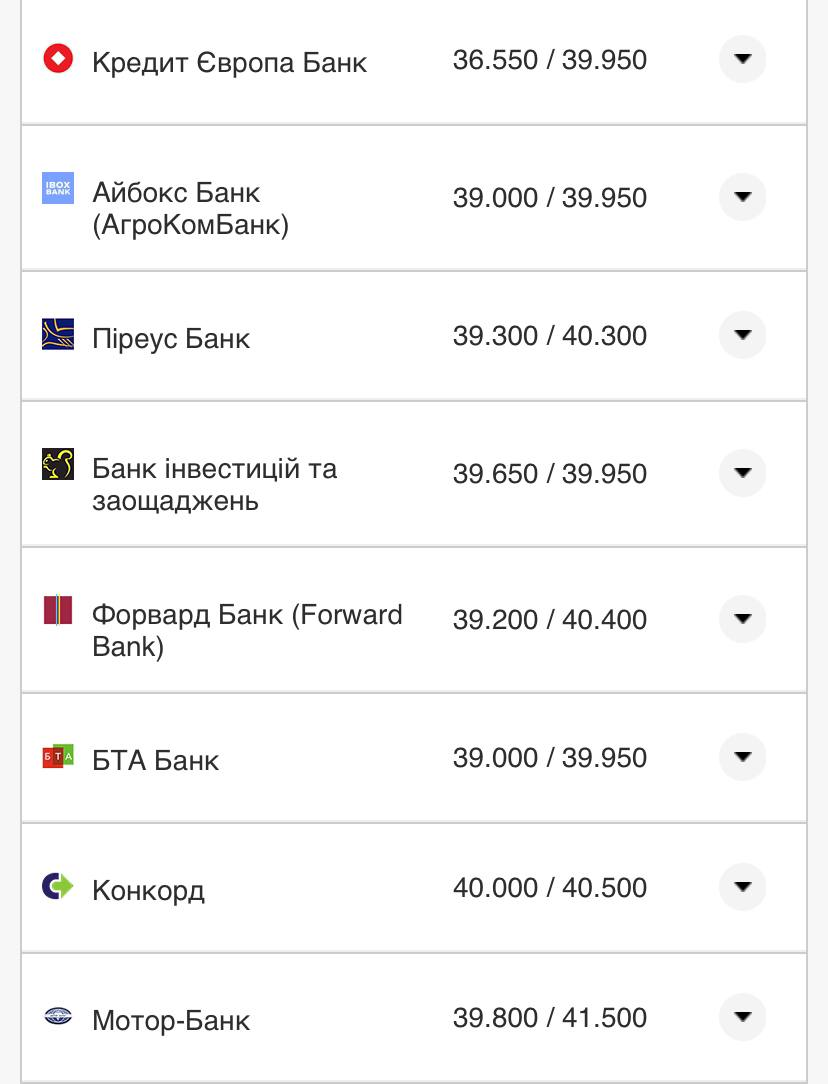828x1084 pixels.
Task: Click the Банк інвестицій та заощаджень logo
Action: (58, 463)
